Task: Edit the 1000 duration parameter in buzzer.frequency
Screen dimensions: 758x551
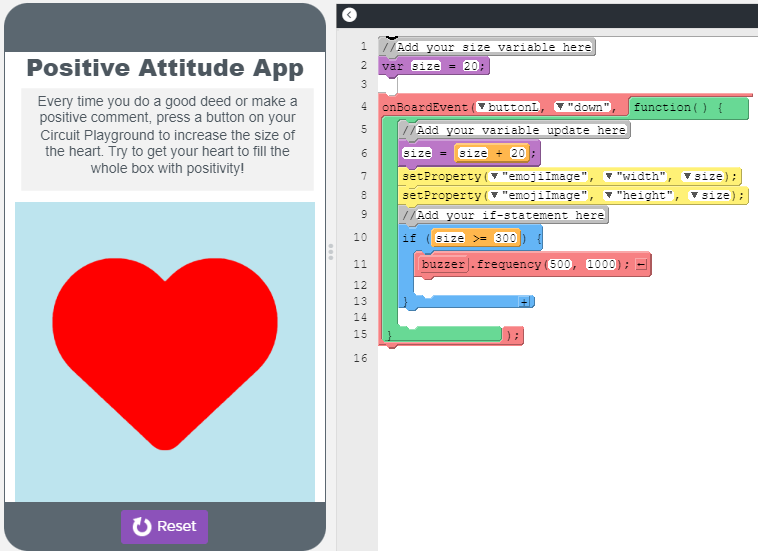Action: 601,264
